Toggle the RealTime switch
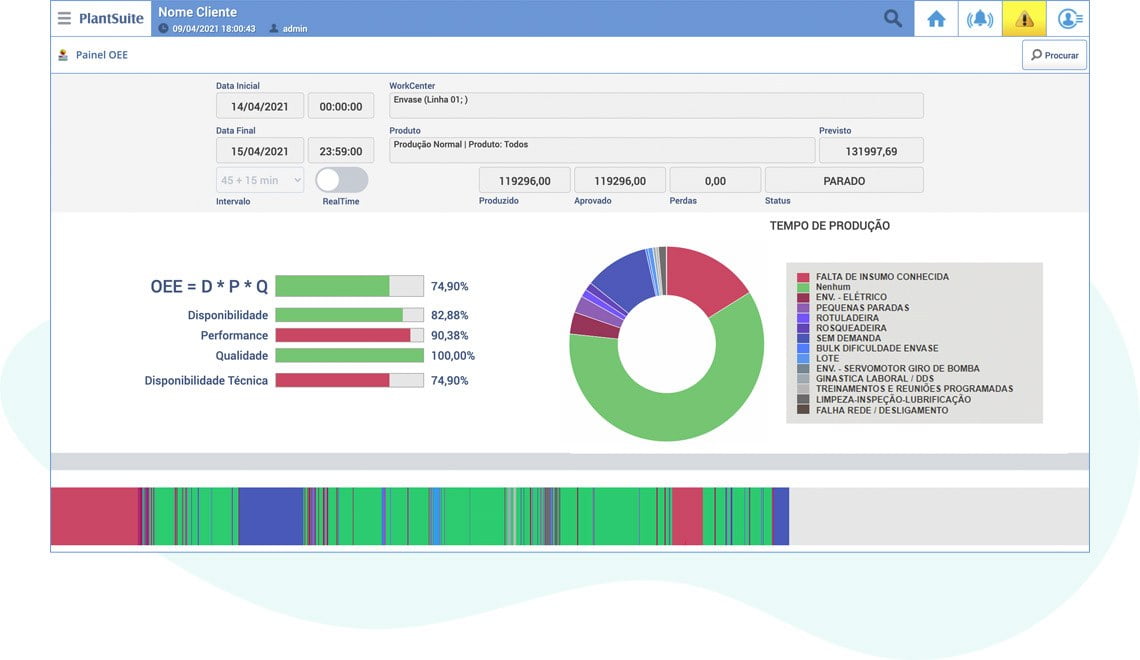1140x660 pixels. coord(342,180)
